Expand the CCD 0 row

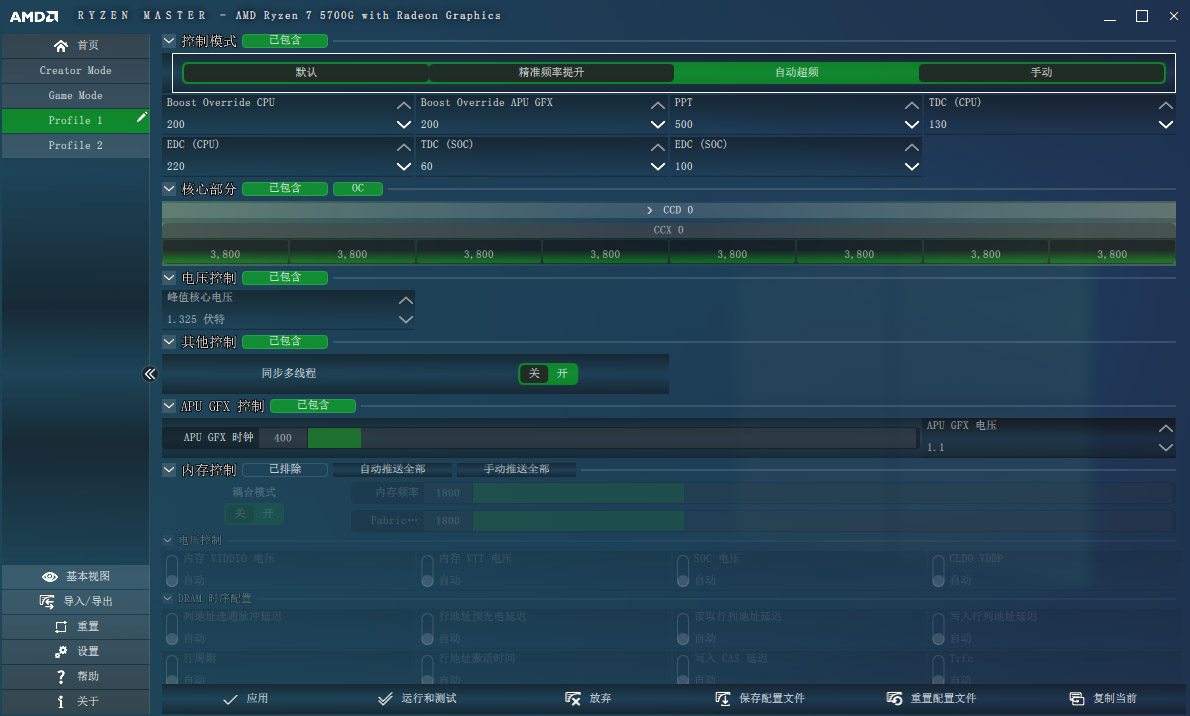pos(650,210)
